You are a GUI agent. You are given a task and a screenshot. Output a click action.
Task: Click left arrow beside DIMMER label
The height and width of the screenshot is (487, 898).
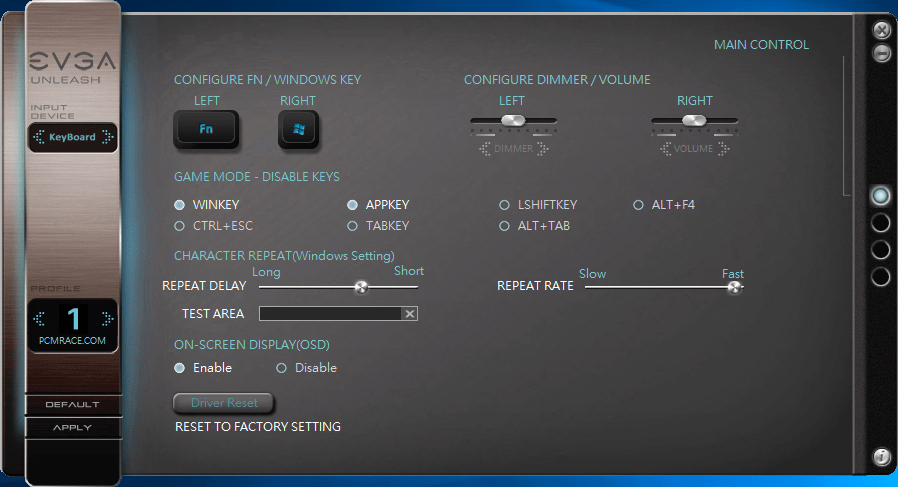[x=485, y=149]
